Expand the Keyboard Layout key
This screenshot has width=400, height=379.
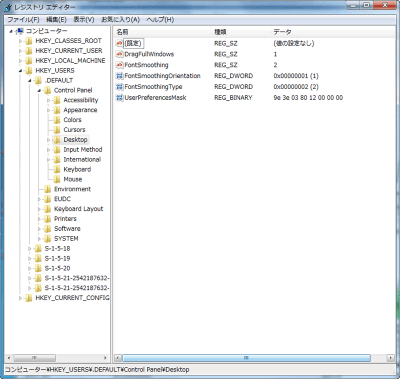tap(39, 209)
